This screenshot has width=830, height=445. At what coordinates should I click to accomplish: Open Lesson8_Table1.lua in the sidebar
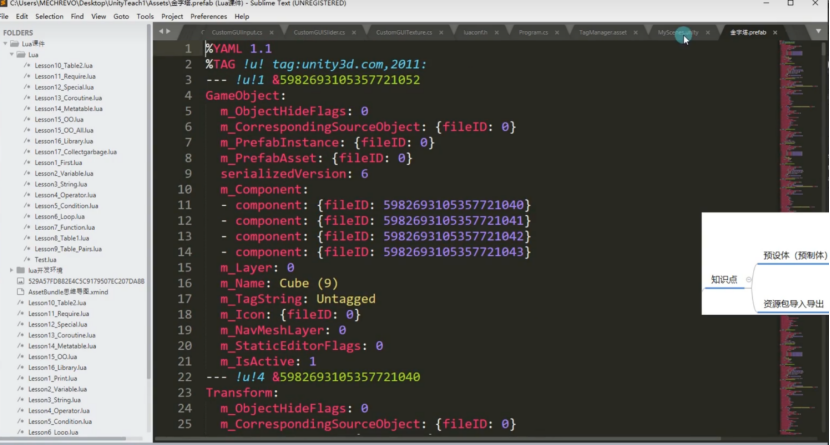coord(61,238)
